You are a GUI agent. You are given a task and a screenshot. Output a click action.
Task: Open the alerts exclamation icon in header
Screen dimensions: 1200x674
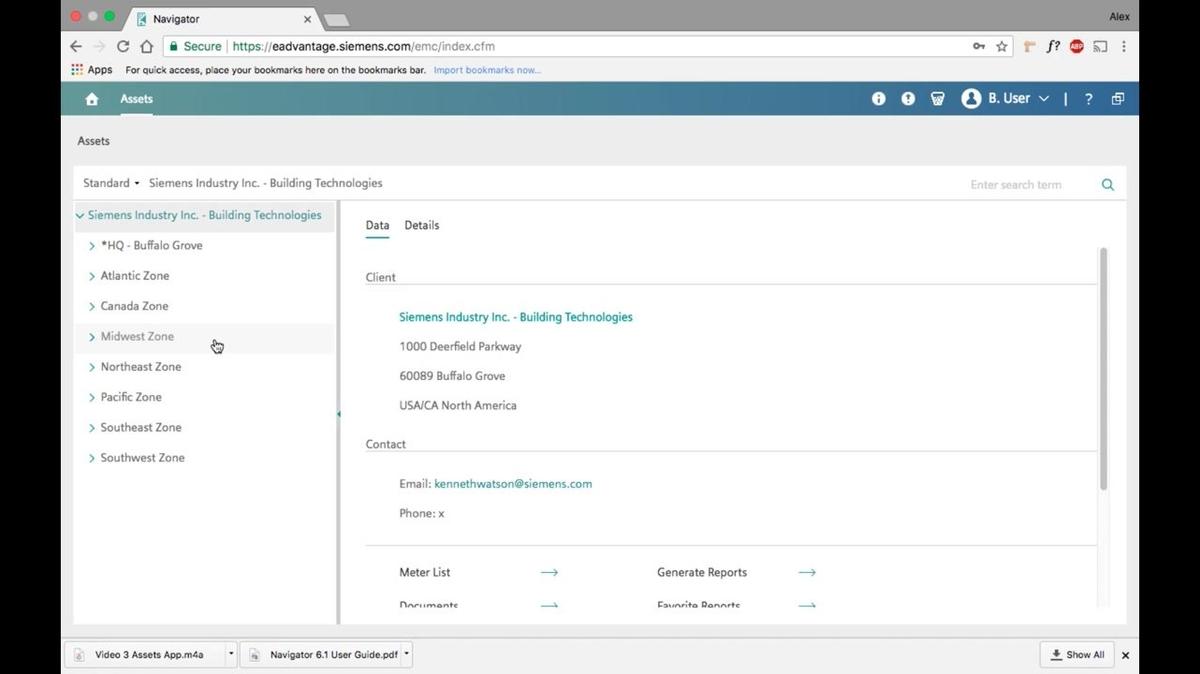click(908, 99)
